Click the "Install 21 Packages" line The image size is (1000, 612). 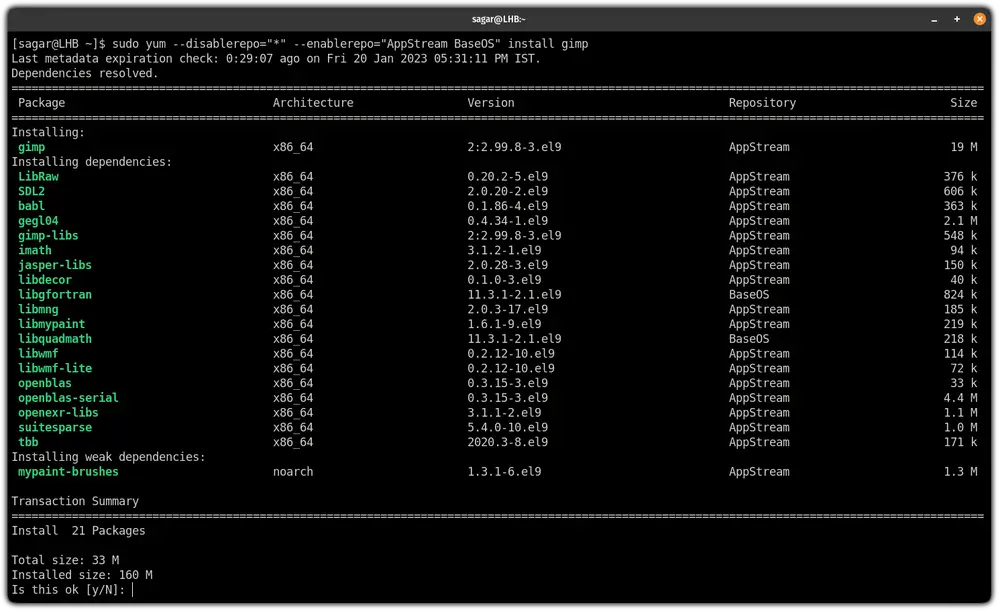point(78,531)
